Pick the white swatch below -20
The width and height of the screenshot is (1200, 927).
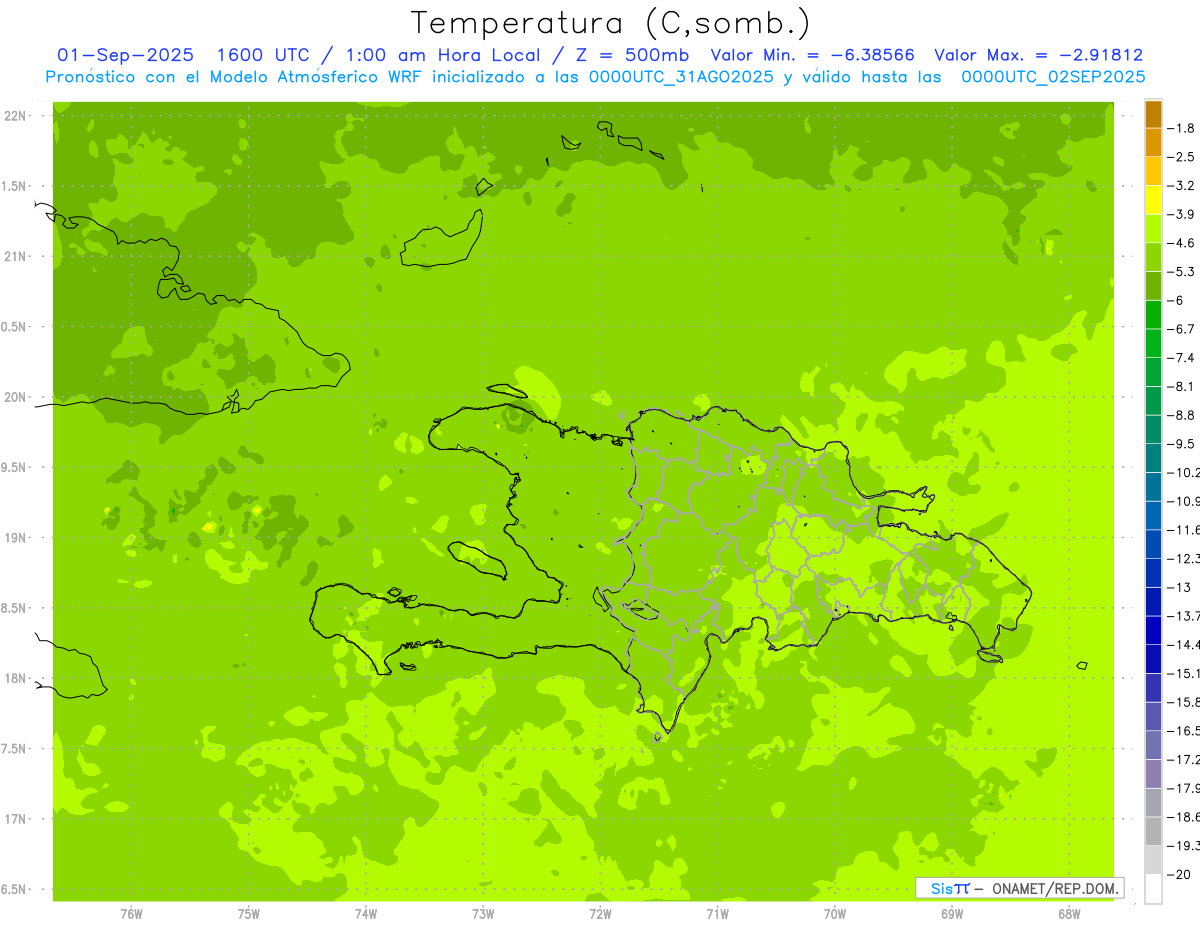1153,889
